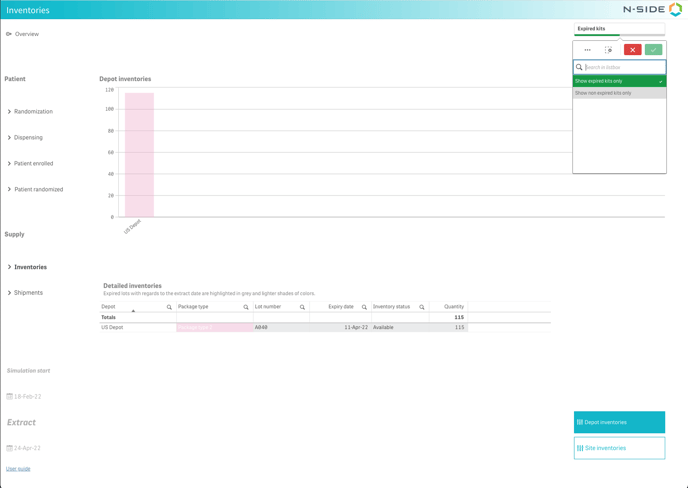The width and height of the screenshot is (688, 488).
Task: Click the search icon in Lot number column
Action: click(x=302, y=307)
